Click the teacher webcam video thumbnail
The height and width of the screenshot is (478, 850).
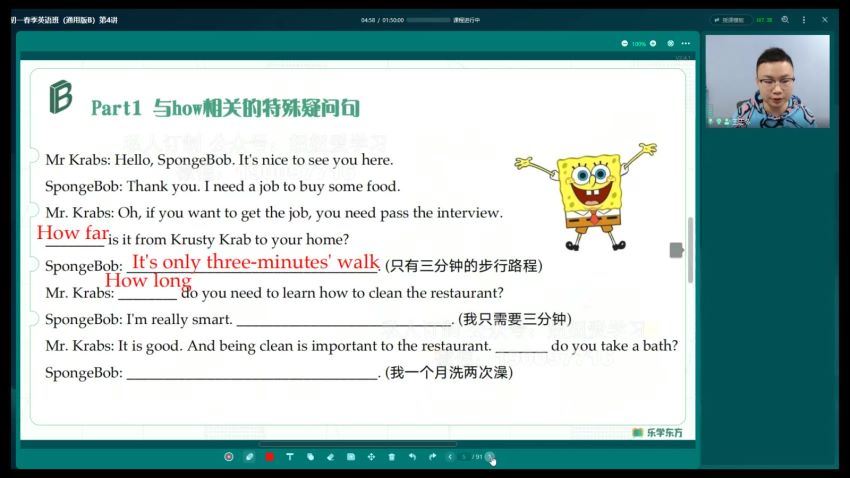767,81
